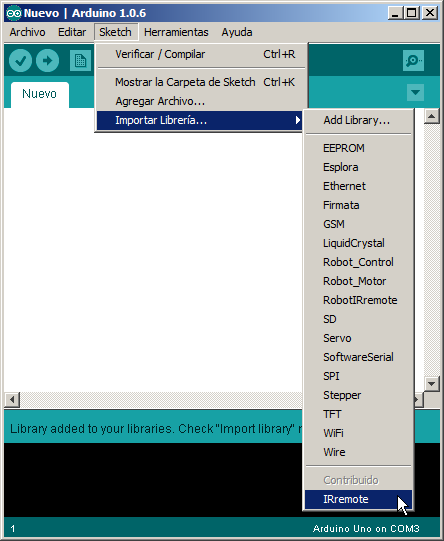Click the Upload arrow toolbar icon

point(47,61)
